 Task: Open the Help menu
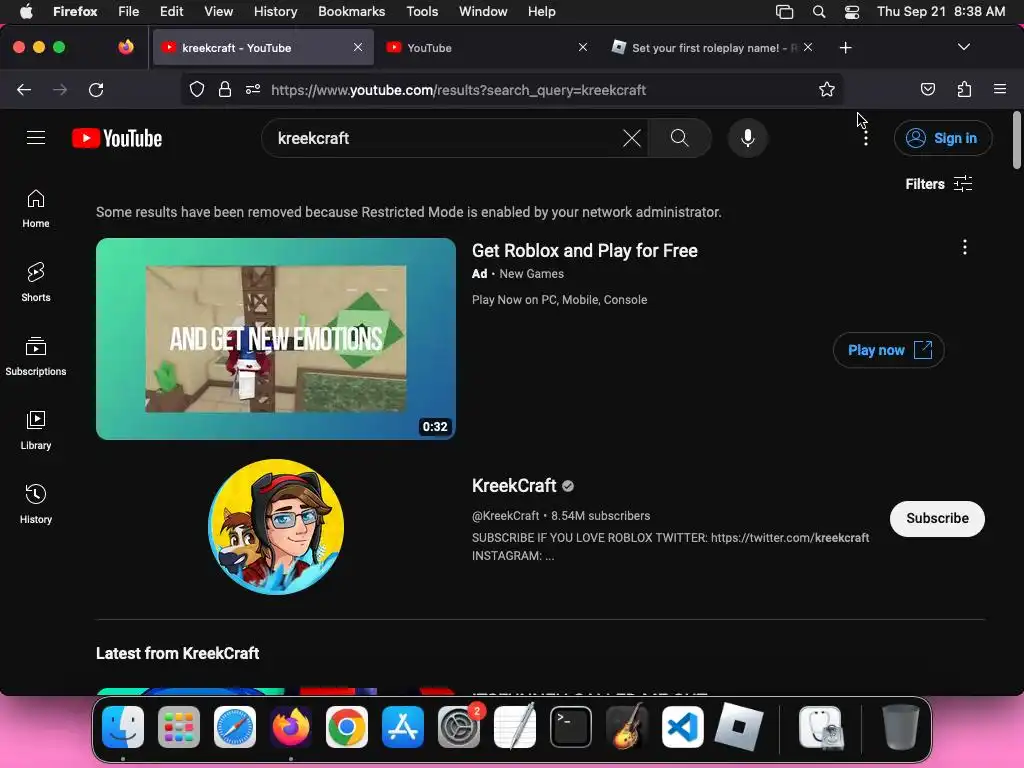541,11
